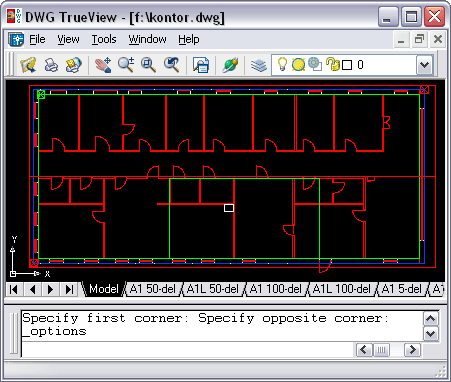
Task: Click the toolbar grip handle
Action: (x=11, y=64)
